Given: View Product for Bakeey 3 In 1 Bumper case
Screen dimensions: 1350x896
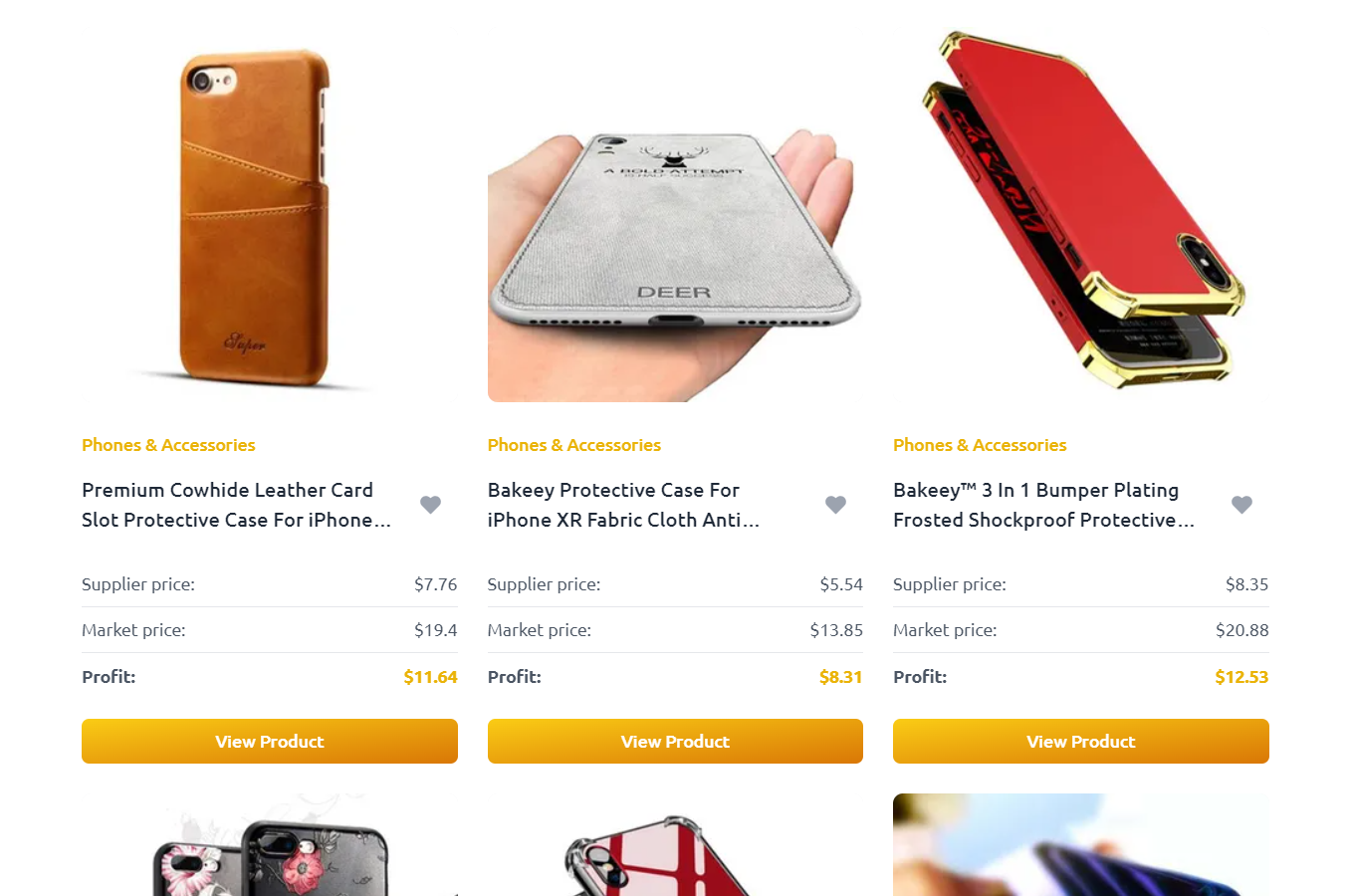Looking at the screenshot, I should coord(1081,742).
